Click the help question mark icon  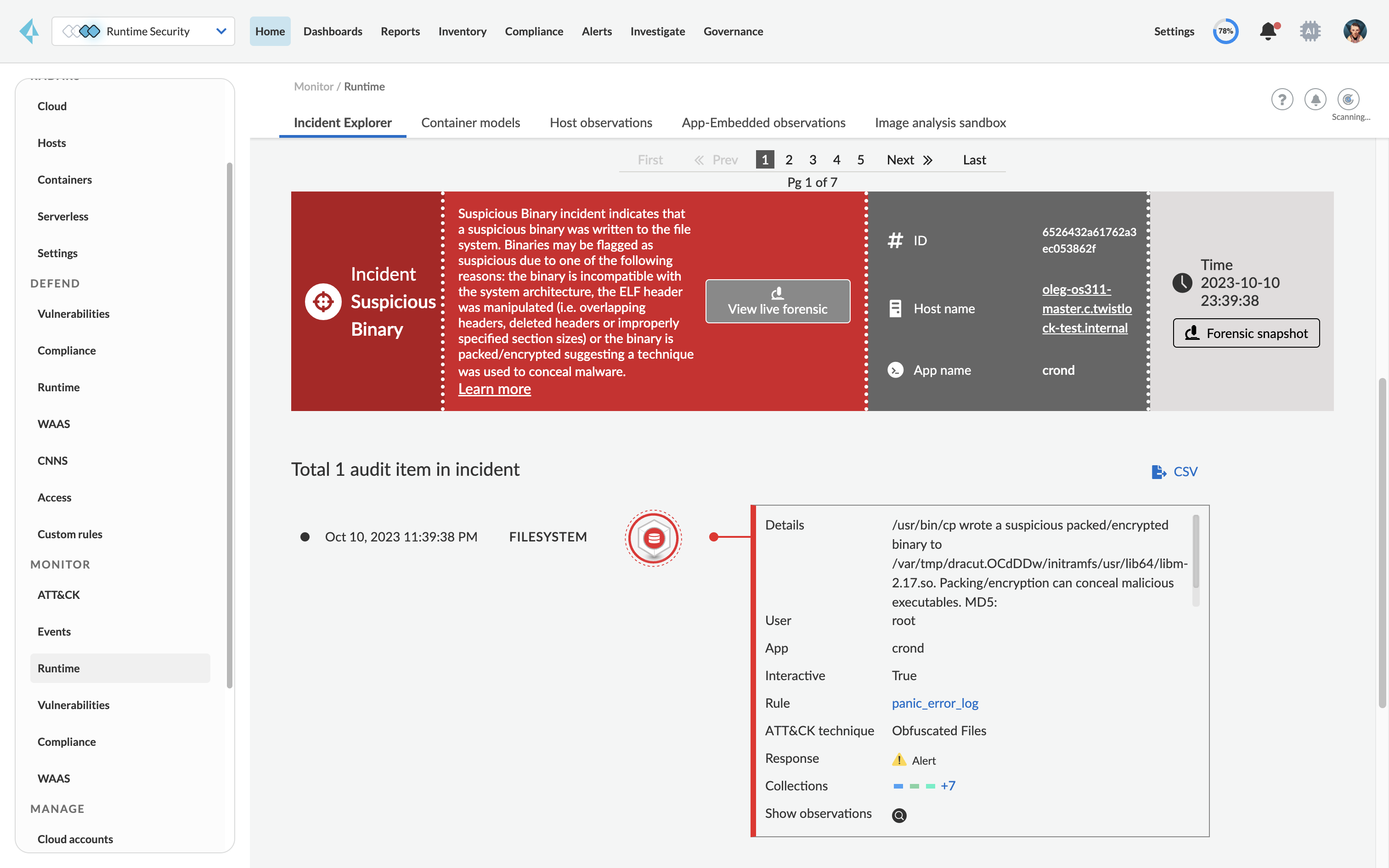pyautogui.click(x=1282, y=99)
